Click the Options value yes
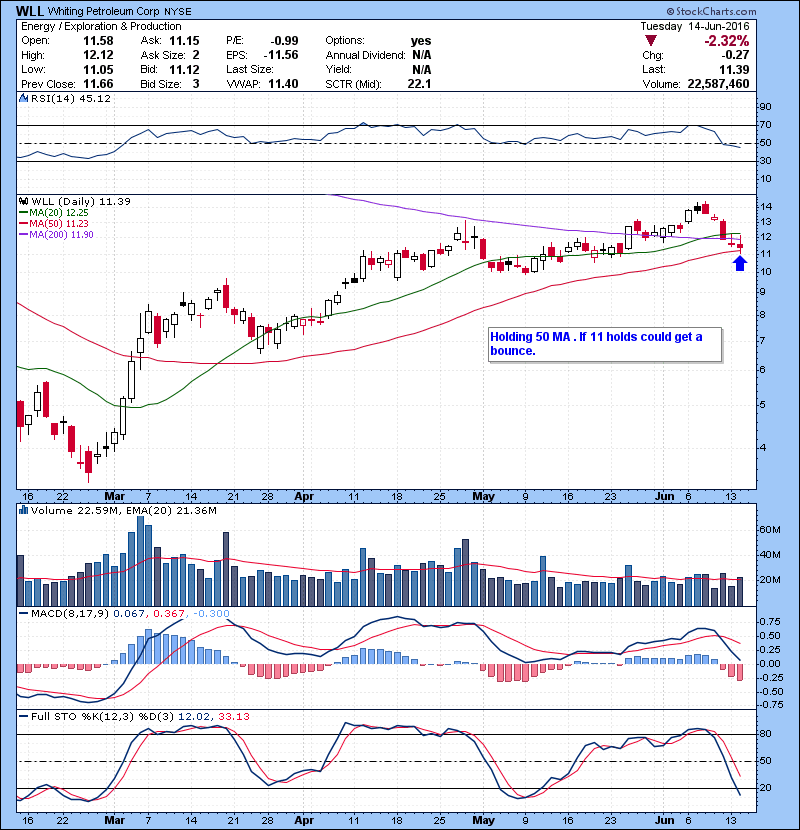This screenshot has height=830, width=800. click(x=421, y=41)
